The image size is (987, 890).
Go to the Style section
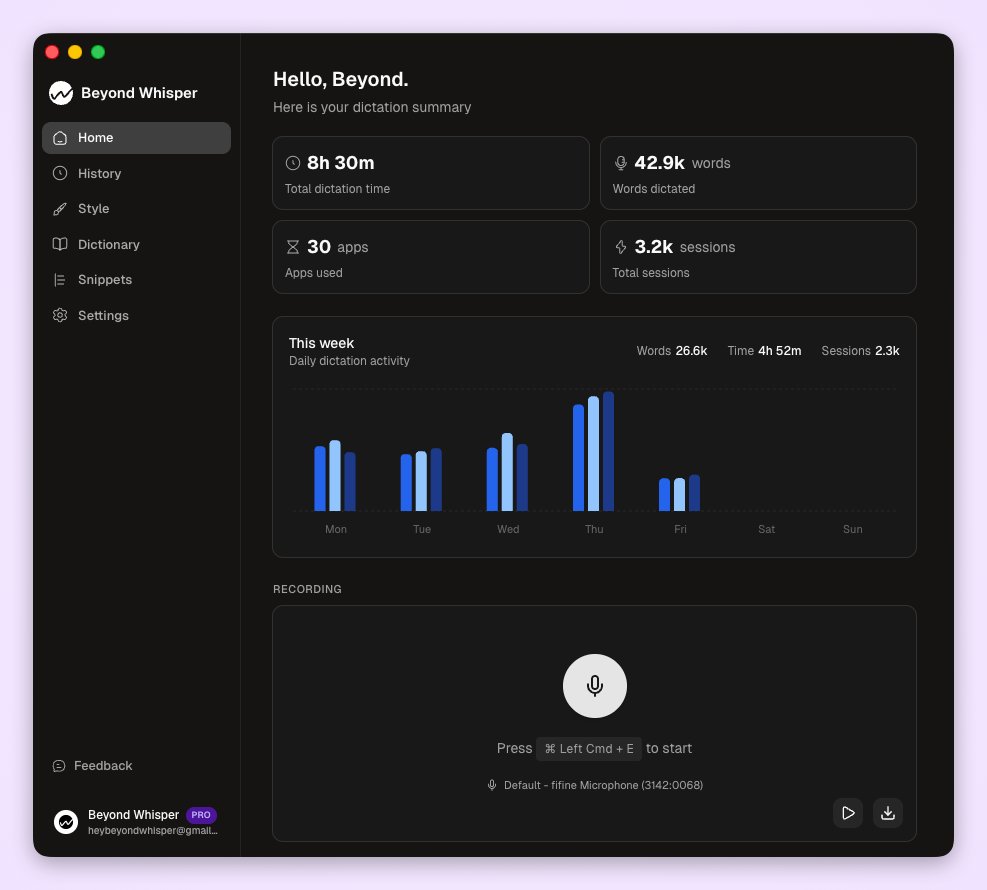pyautogui.click(x=136, y=208)
